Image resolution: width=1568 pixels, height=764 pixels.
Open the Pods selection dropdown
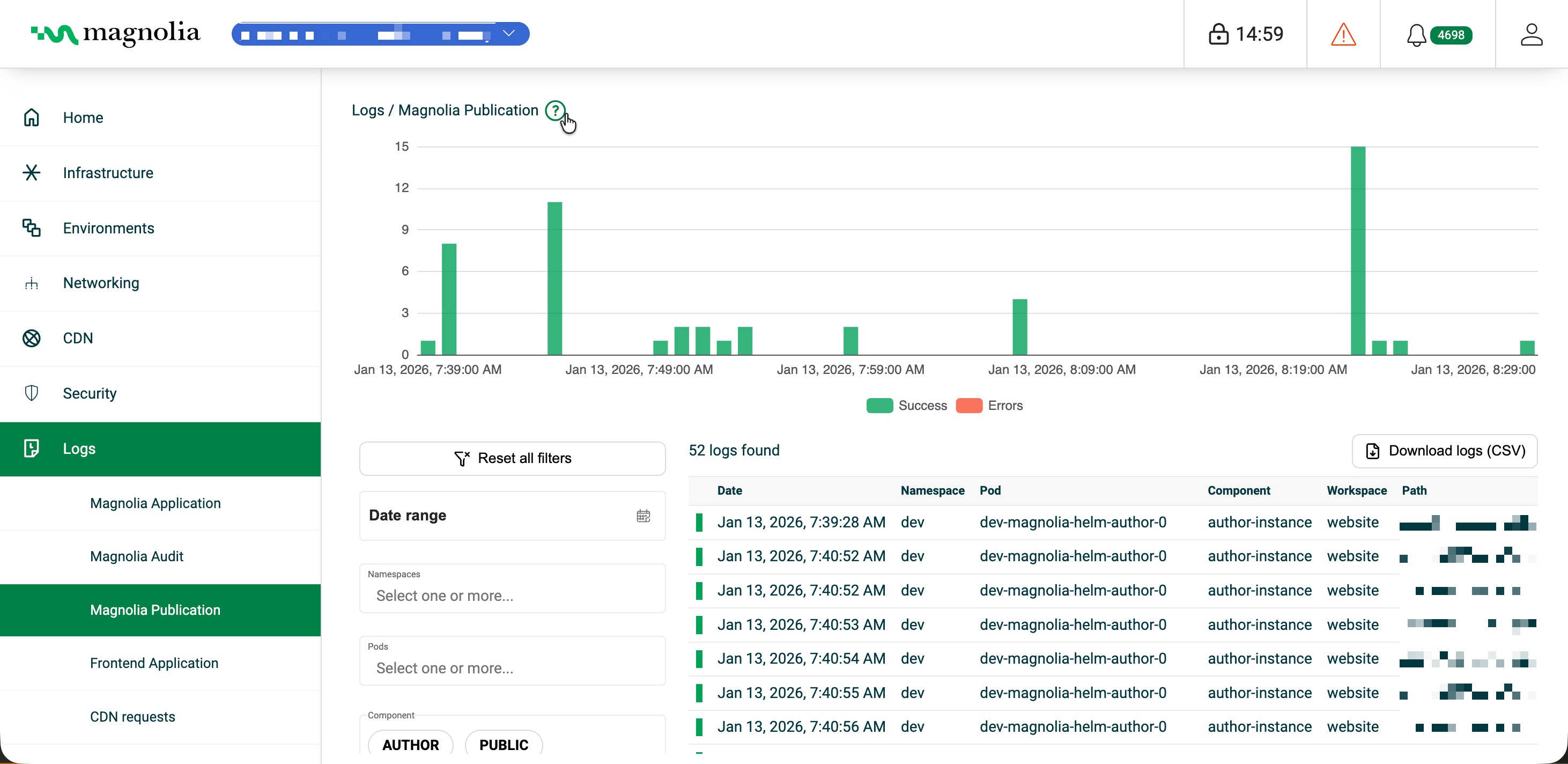pos(512,668)
